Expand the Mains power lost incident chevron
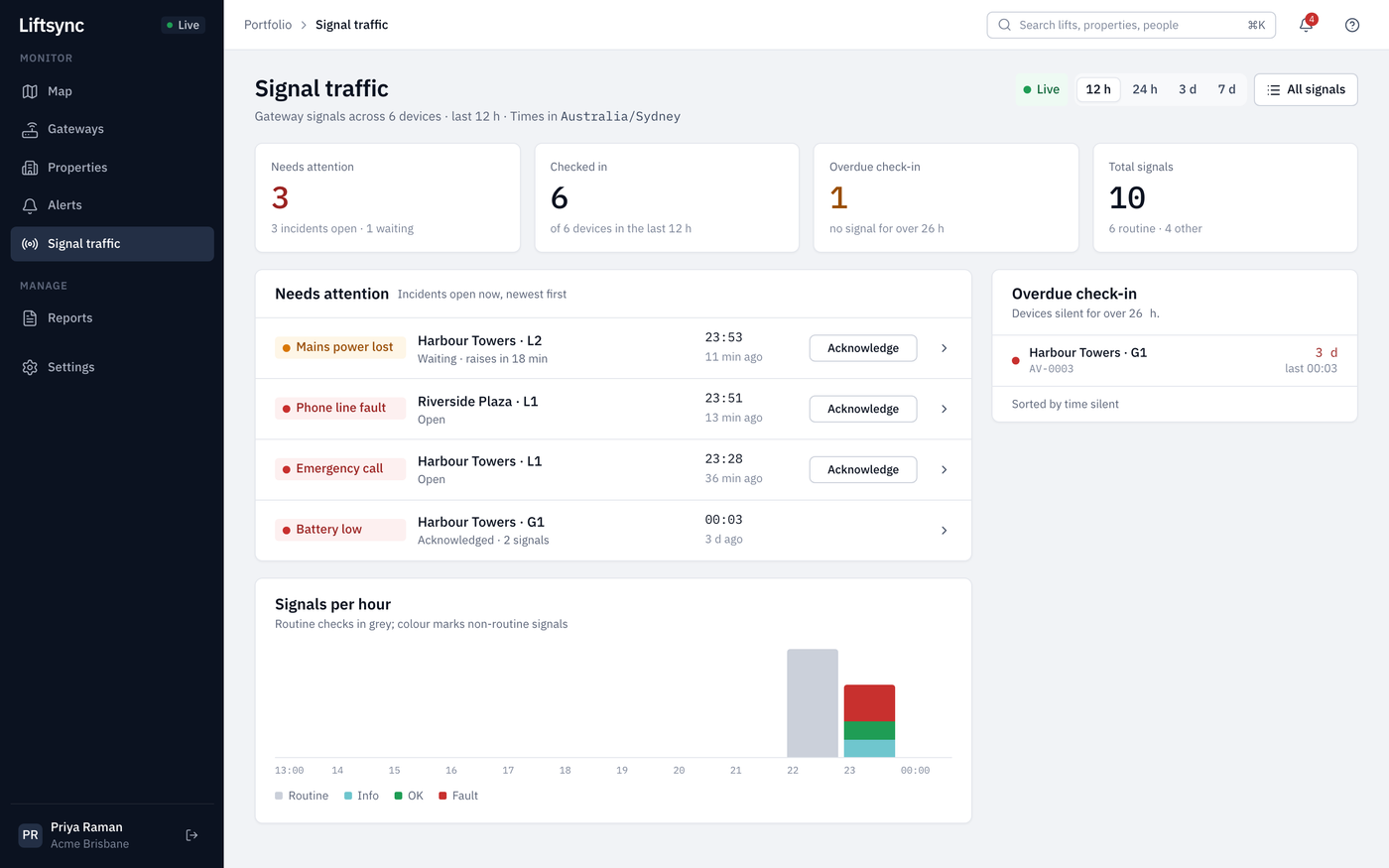 [x=944, y=348]
